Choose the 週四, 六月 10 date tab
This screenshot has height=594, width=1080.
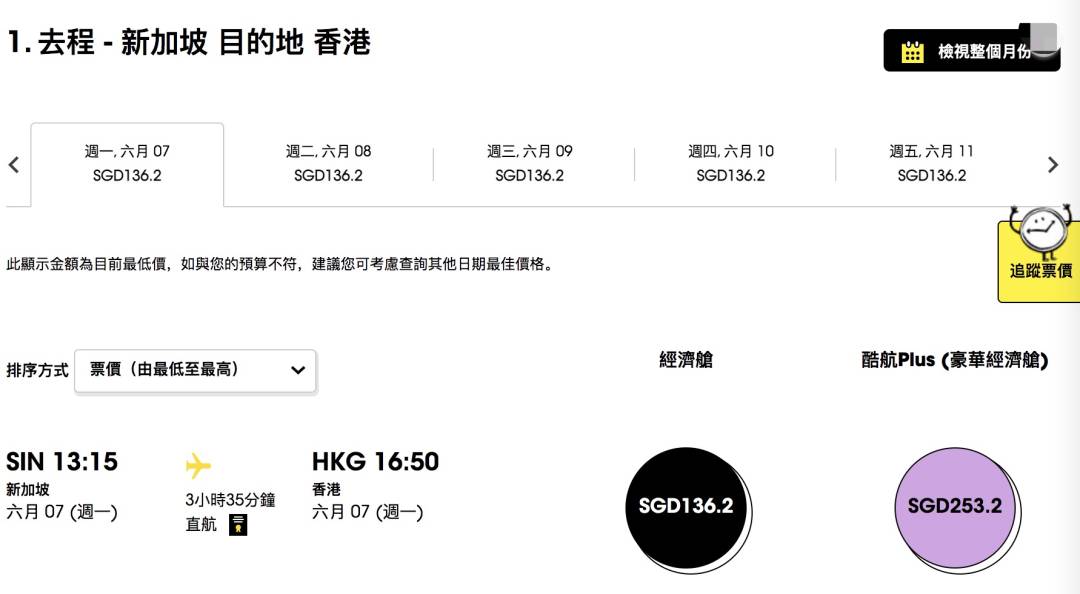pyautogui.click(x=731, y=164)
